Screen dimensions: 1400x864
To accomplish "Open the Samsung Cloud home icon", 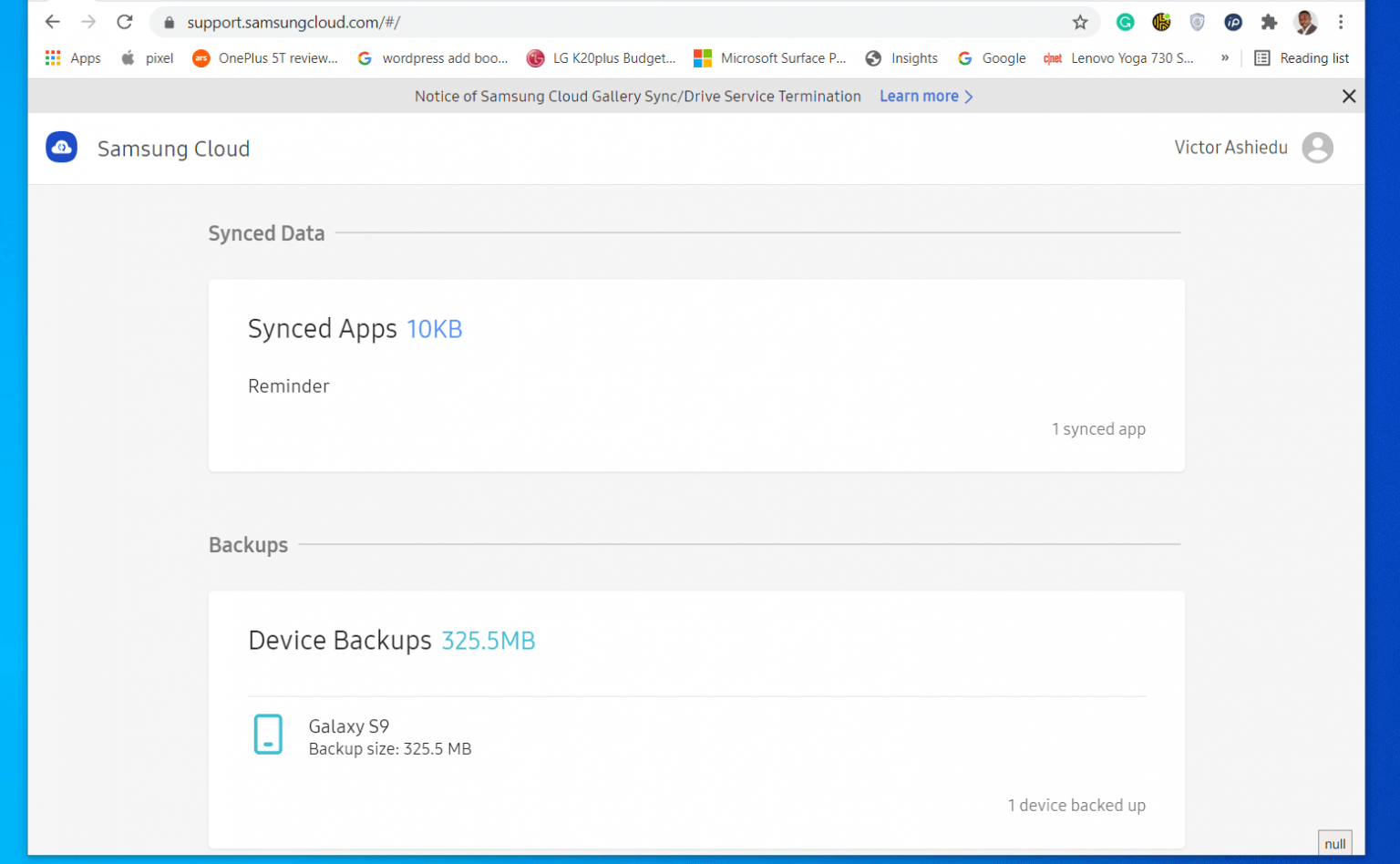I will tap(61, 147).
